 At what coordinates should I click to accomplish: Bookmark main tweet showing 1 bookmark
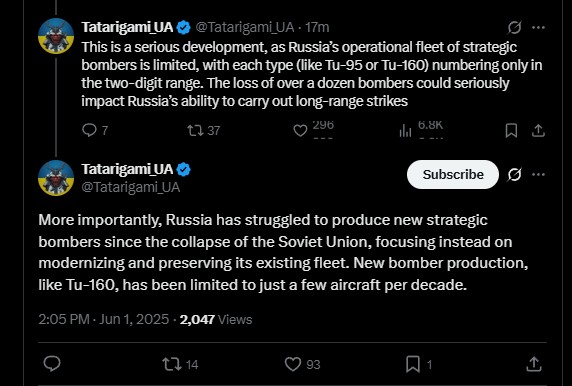pos(419,364)
